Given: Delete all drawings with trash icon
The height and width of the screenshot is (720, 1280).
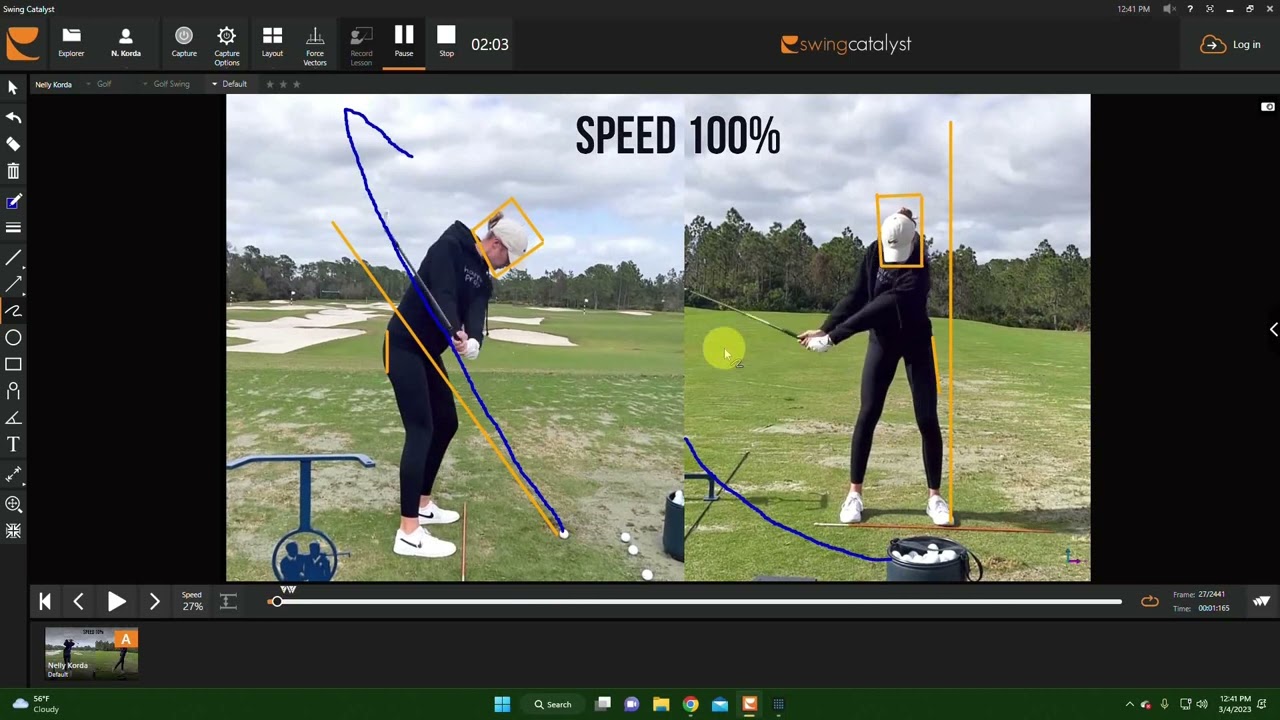Looking at the screenshot, I should (13, 171).
